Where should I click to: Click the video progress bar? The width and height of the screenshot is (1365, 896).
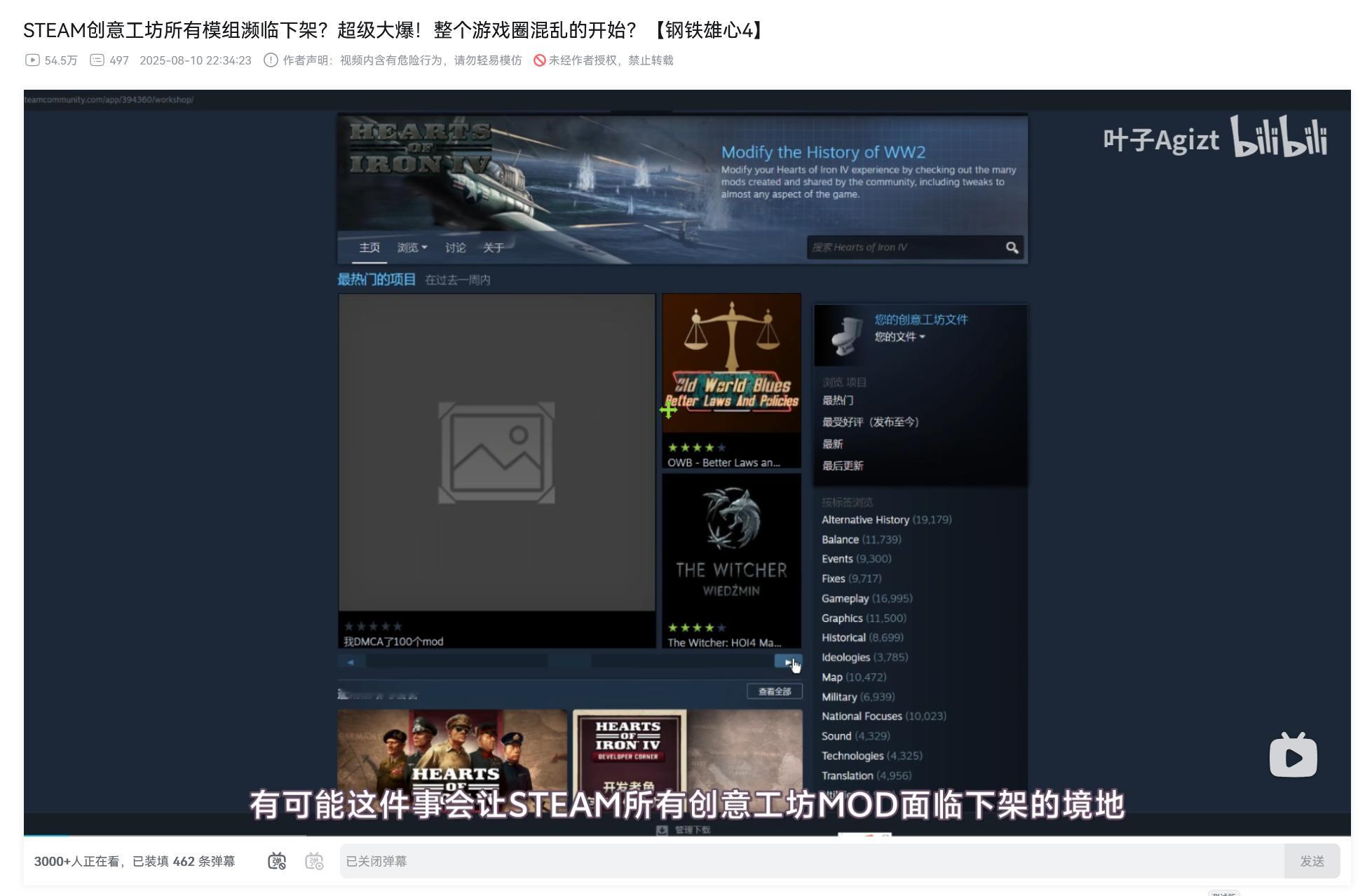coord(687,835)
